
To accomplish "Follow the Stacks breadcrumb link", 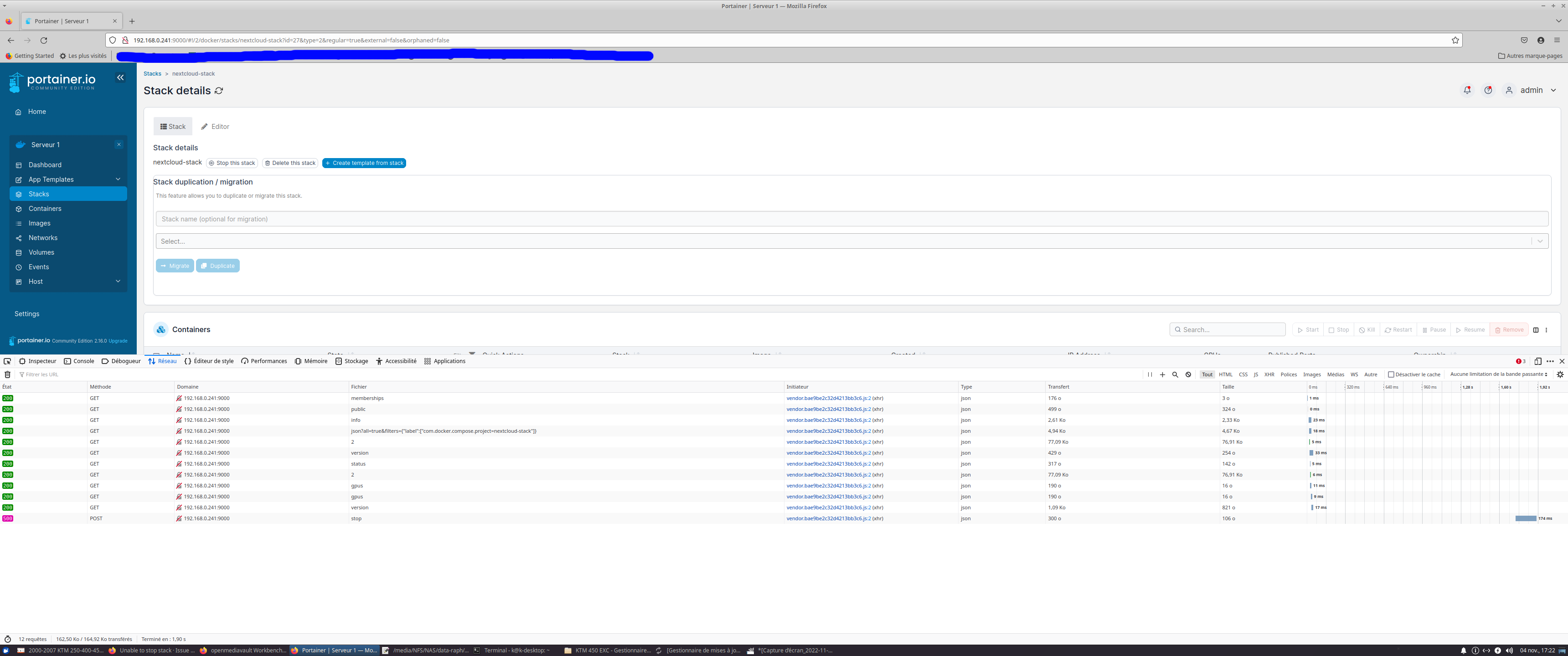I will click(152, 73).
